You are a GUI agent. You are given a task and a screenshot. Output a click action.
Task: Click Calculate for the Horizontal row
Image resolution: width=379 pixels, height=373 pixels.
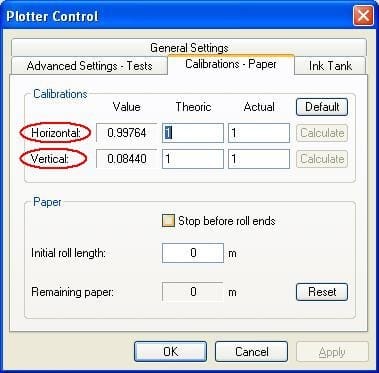point(322,133)
